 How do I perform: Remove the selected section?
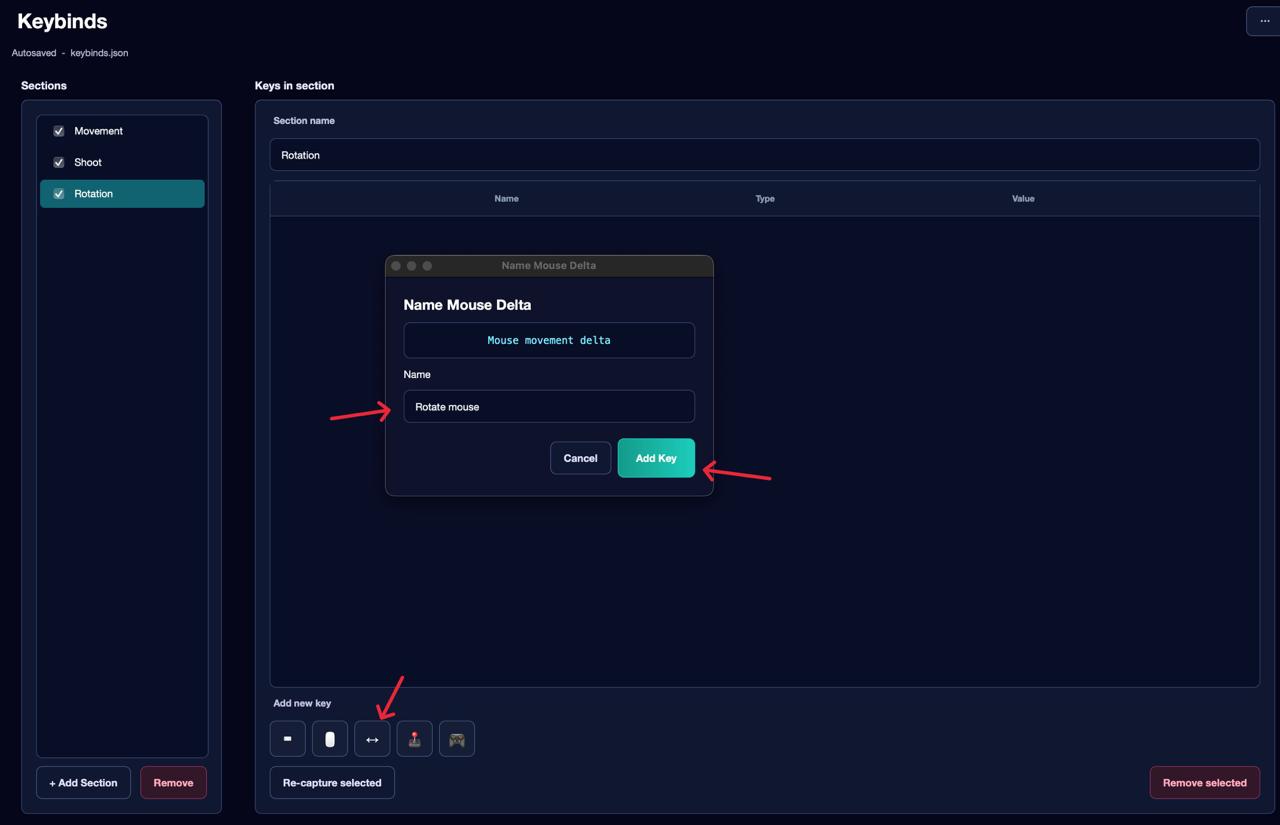tap(173, 783)
